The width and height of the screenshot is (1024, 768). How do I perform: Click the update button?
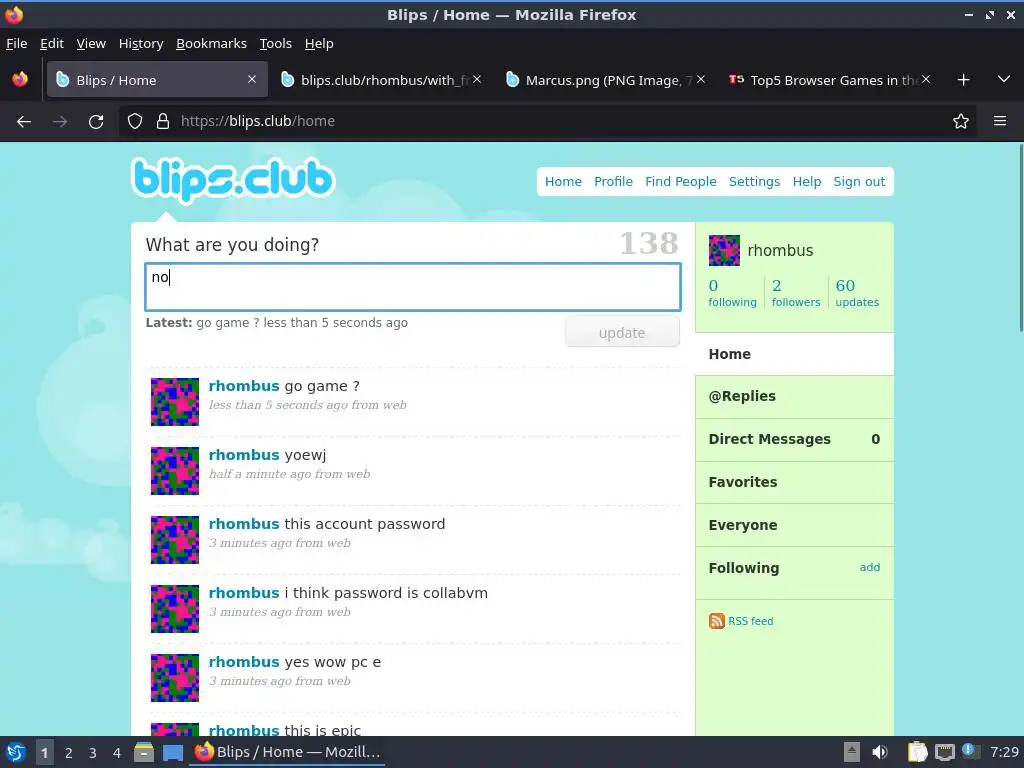tap(622, 332)
